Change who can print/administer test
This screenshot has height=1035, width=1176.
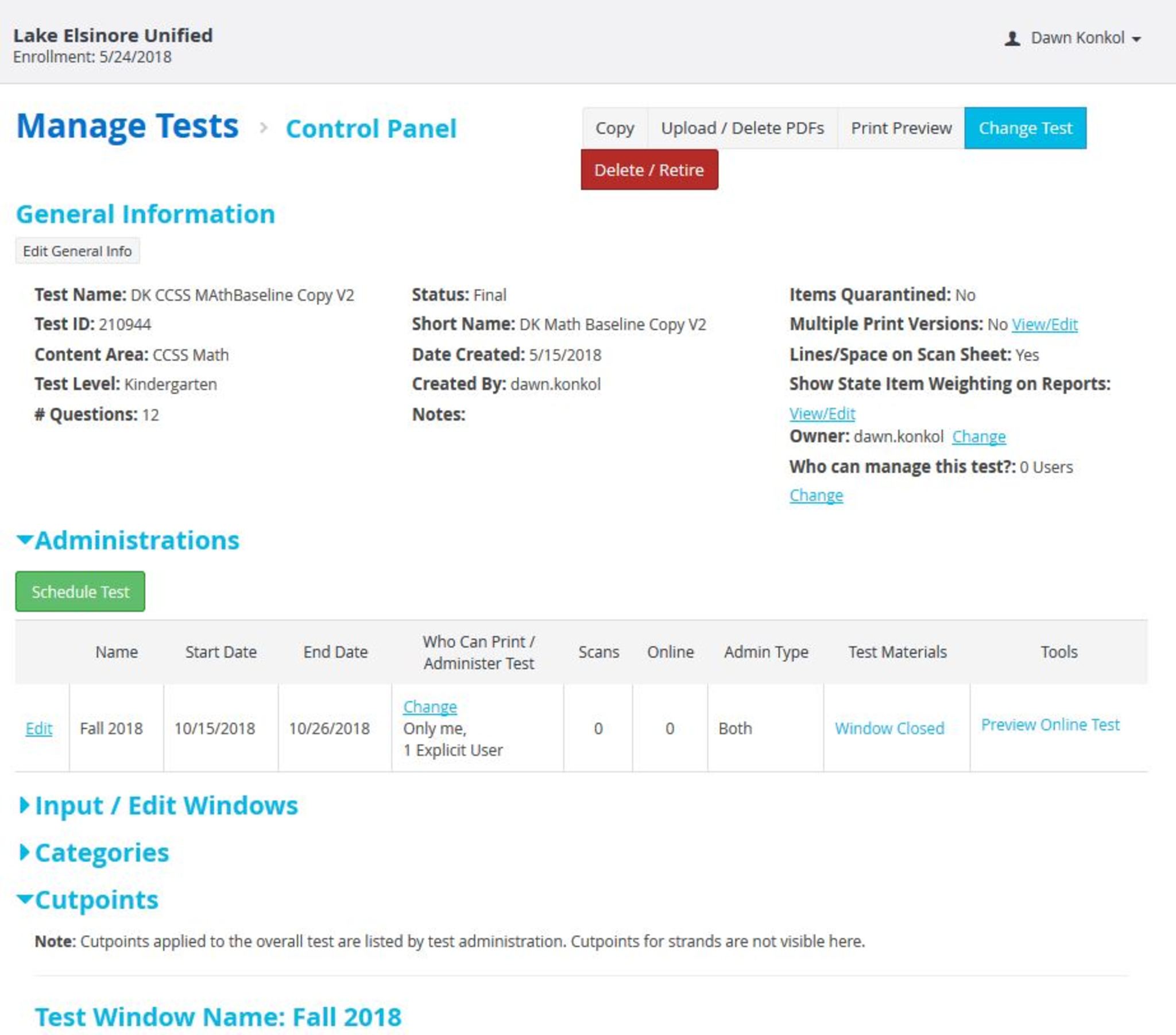coord(430,707)
